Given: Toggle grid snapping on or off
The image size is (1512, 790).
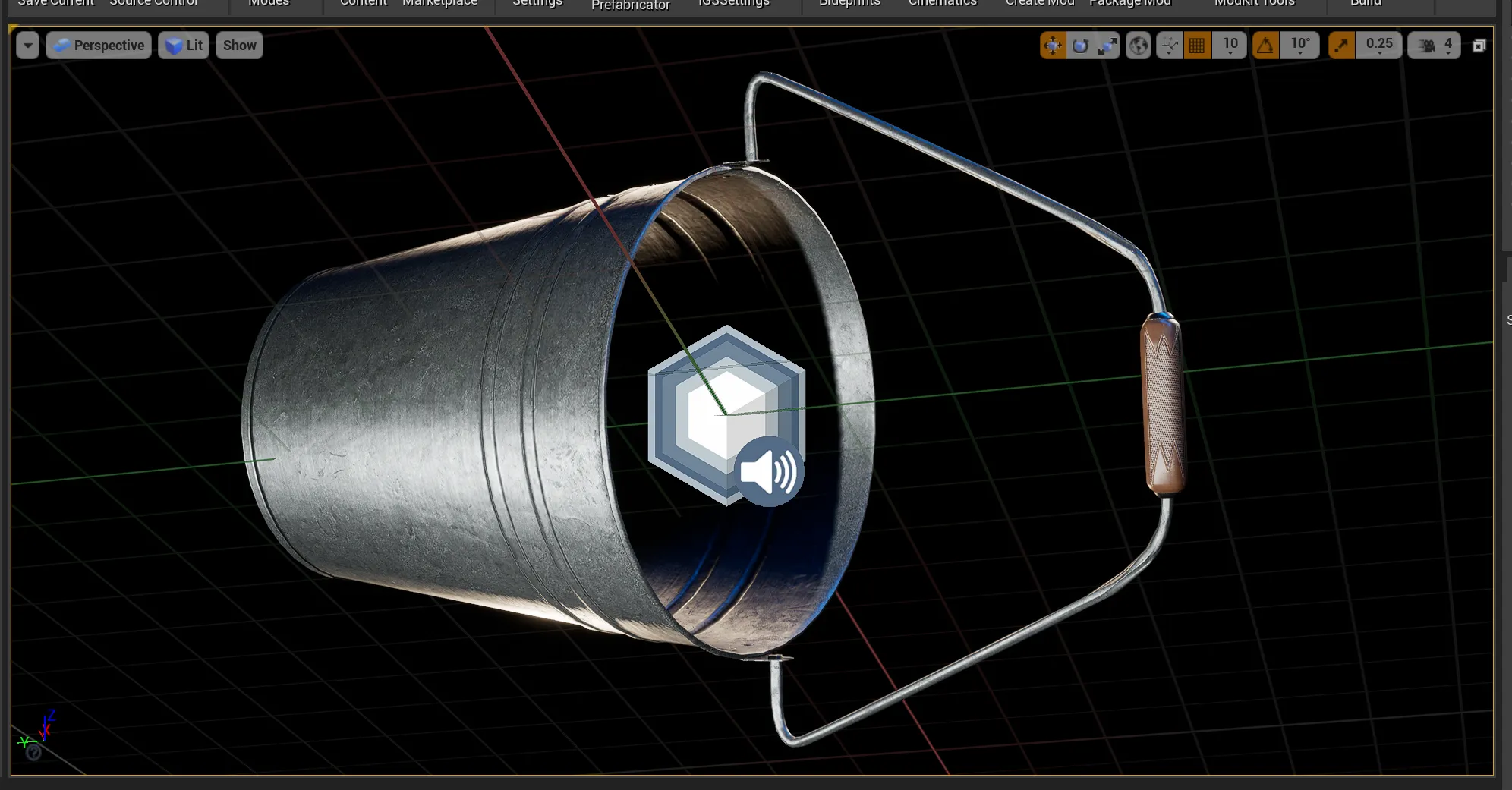Looking at the screenshot, I should (x=1198, y=46).
